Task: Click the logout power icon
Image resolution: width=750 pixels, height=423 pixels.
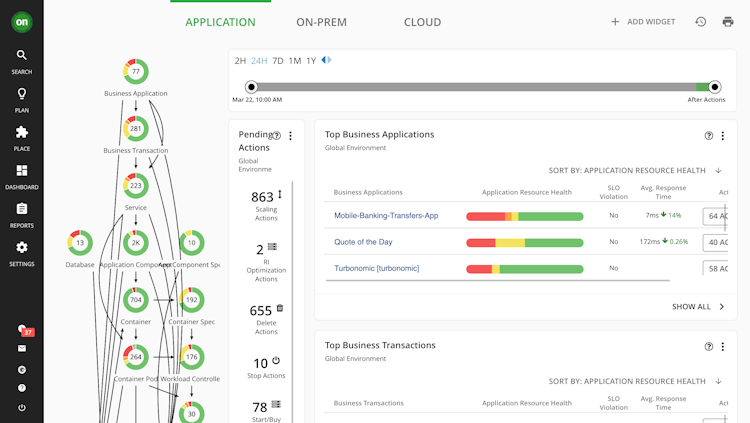Action: tap(21, 408)
